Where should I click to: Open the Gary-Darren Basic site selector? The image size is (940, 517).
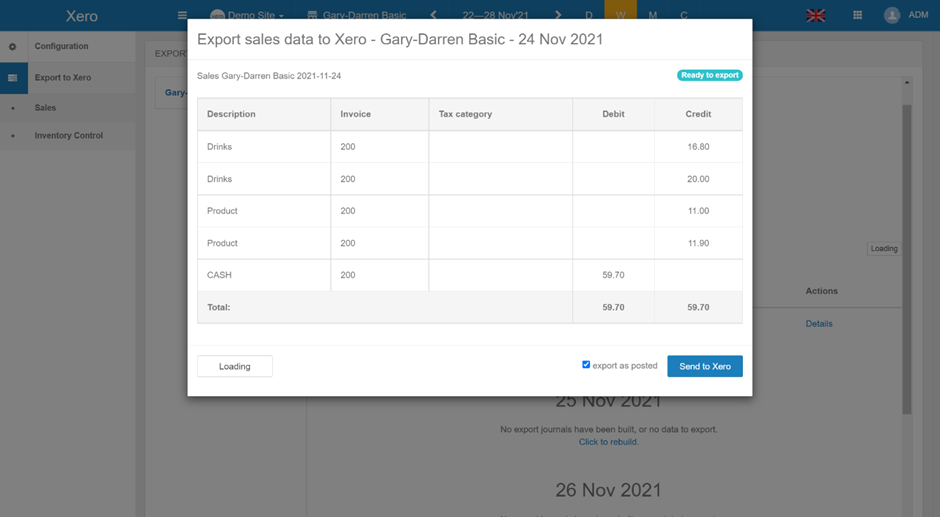tap(356, 15)
